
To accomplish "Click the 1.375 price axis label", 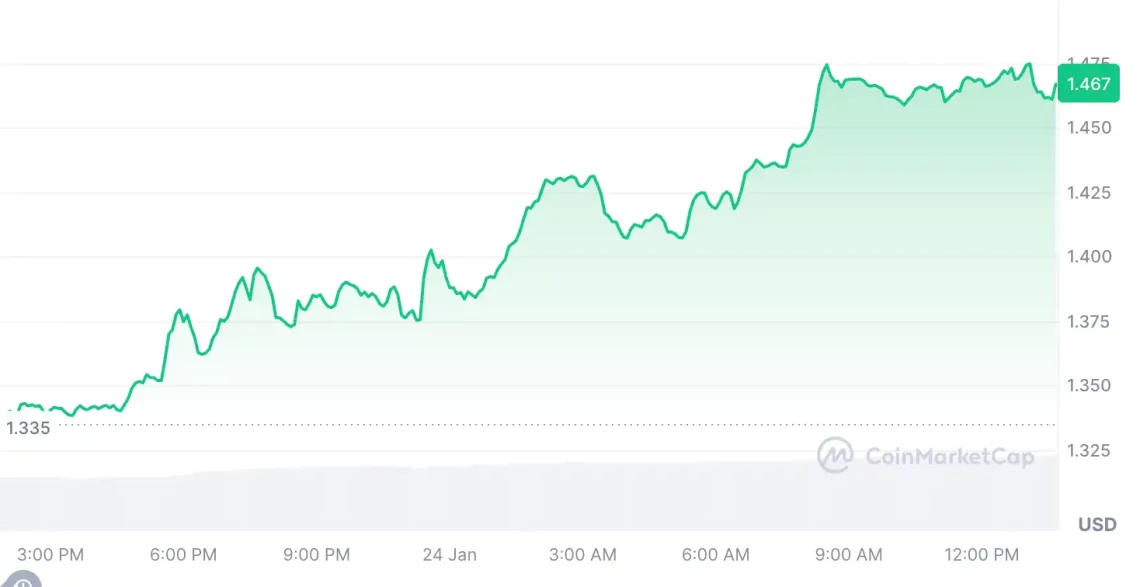I will coord(1088,321).
